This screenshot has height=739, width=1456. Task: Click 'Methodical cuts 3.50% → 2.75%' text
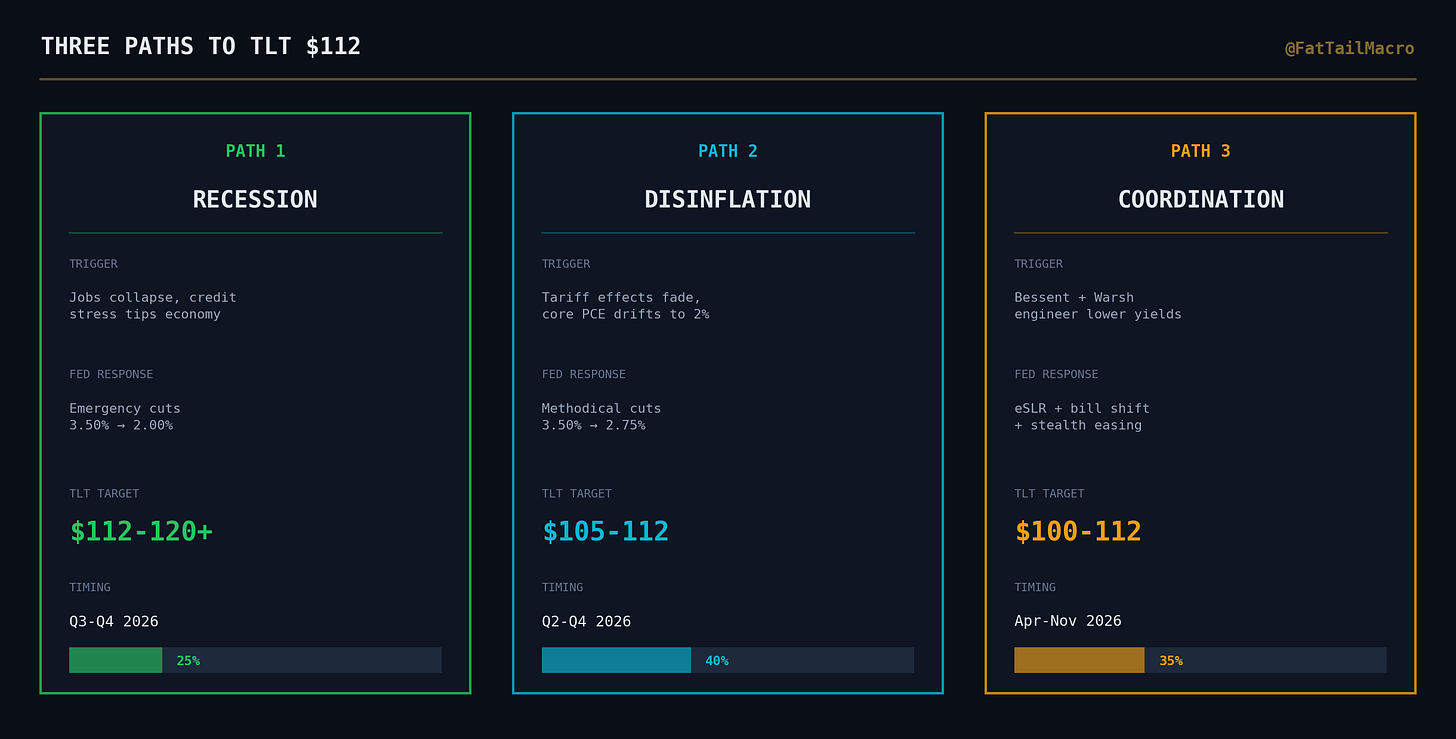602,417
